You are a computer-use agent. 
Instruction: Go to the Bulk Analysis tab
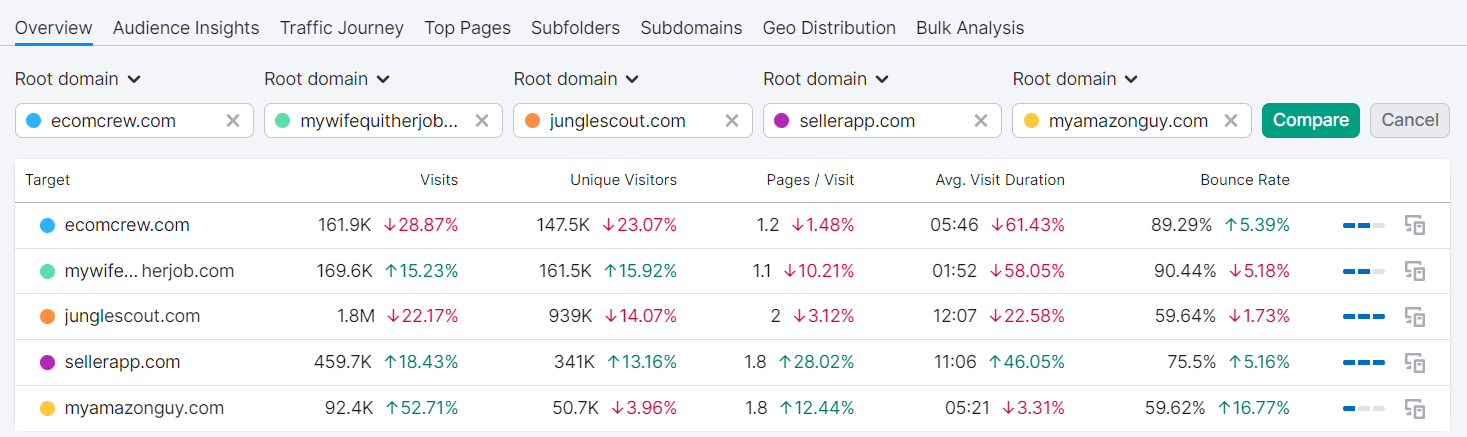970,28
